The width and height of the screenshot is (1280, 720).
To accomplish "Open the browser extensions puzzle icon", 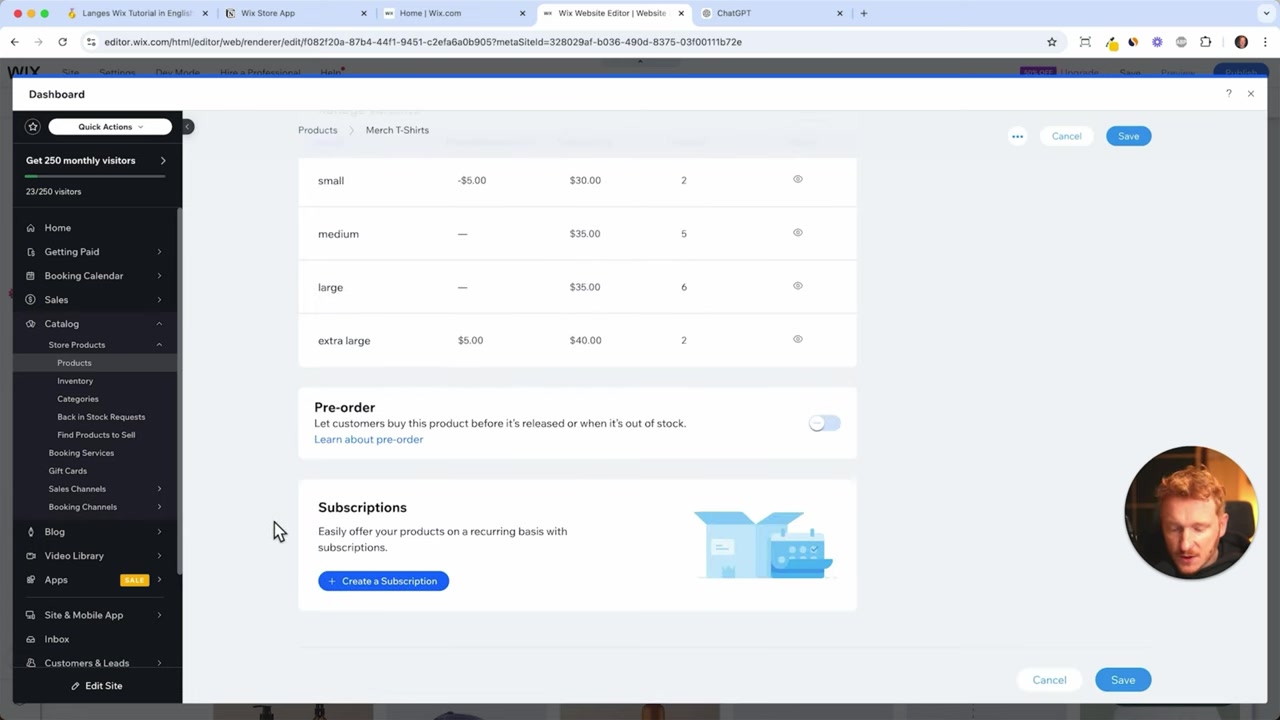I will (x=1205, y=42).
